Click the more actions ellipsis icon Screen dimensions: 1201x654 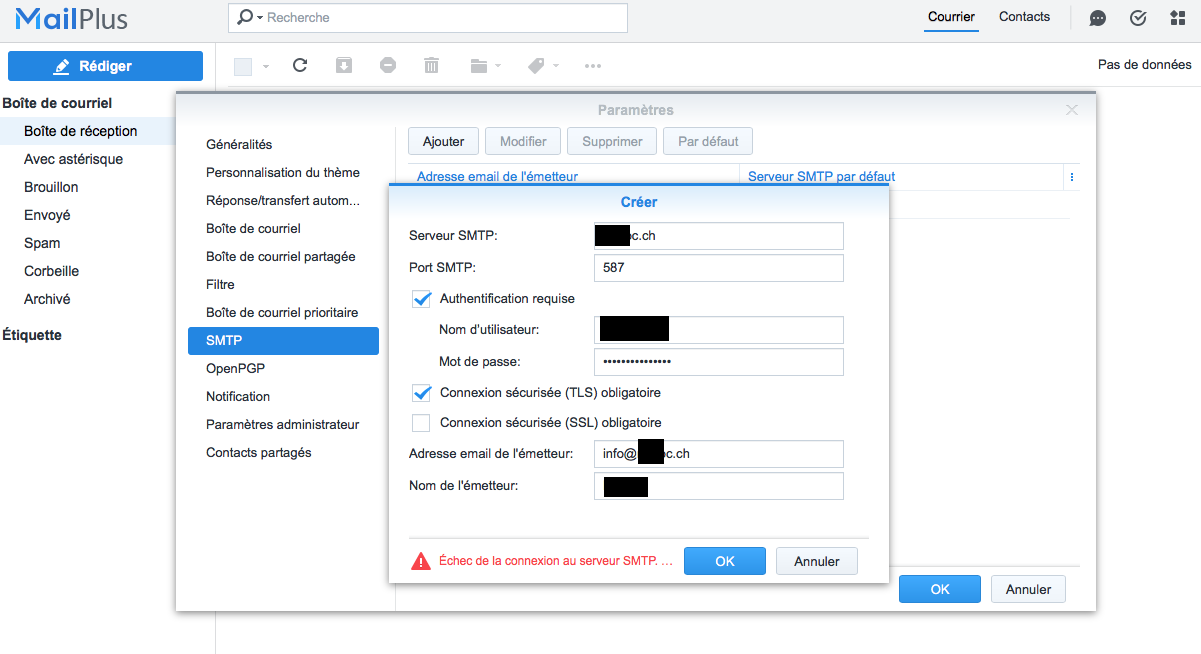593,66
